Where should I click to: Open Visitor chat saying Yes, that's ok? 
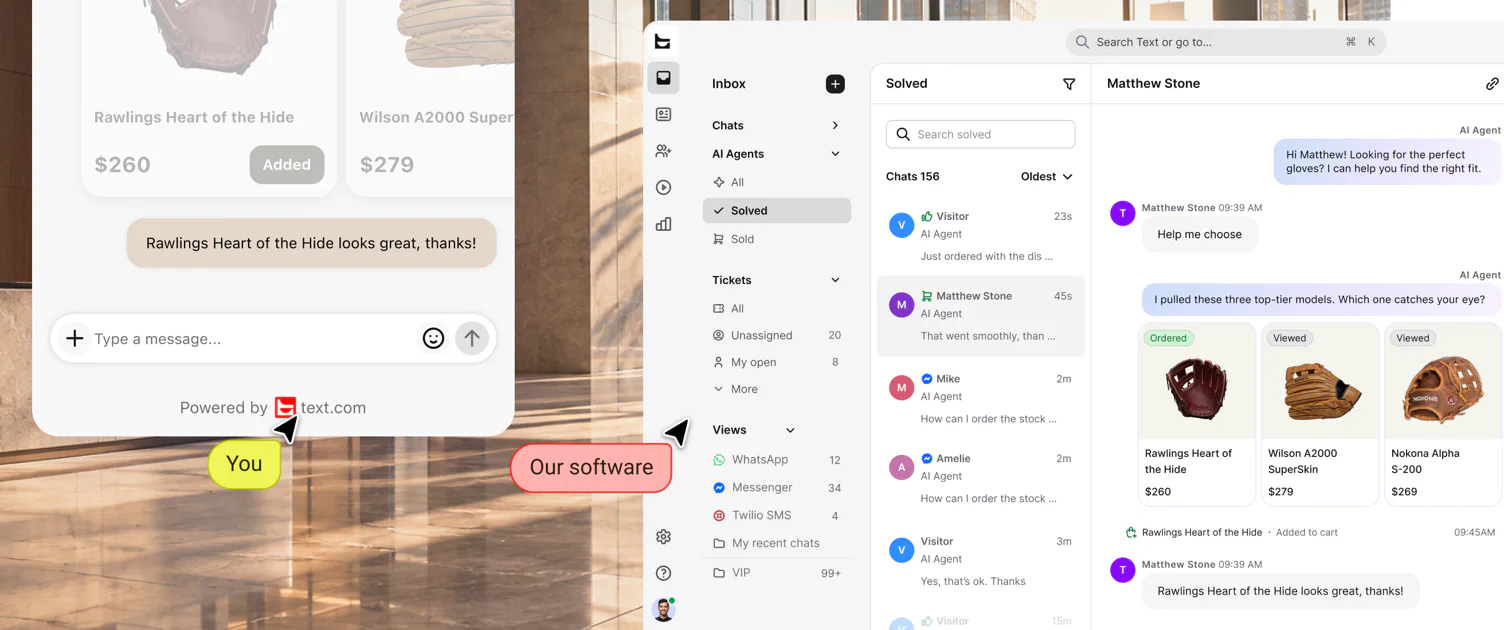tap(980, 561)
